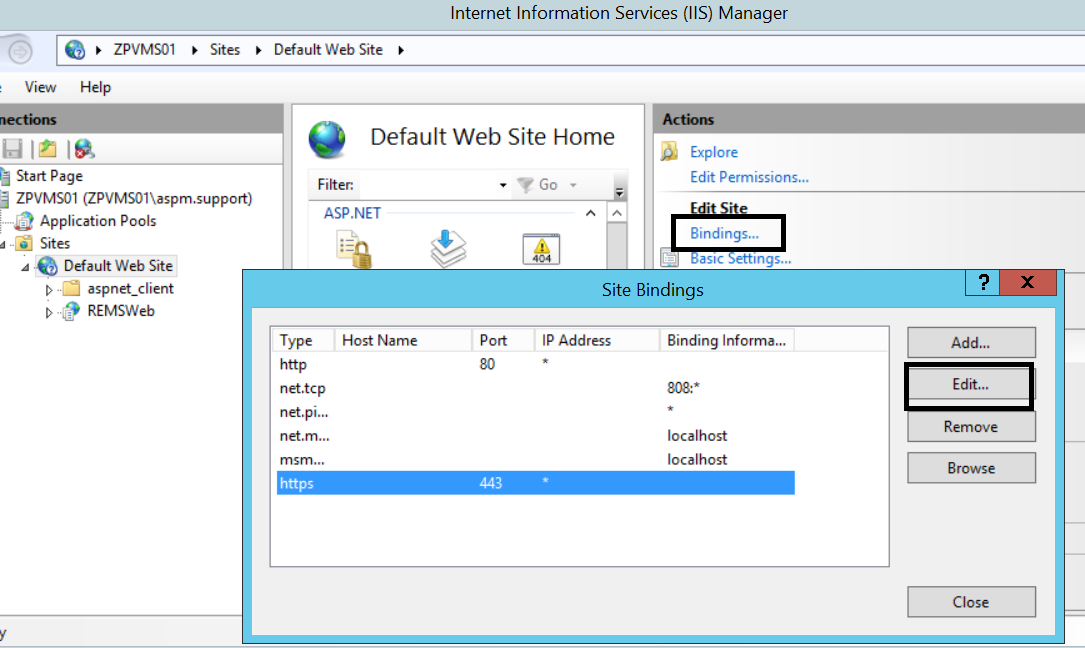The width and height of the screenshot is (1085, 648).
Task: Open the Site Bindings help question mark
Action: (983, 282)
